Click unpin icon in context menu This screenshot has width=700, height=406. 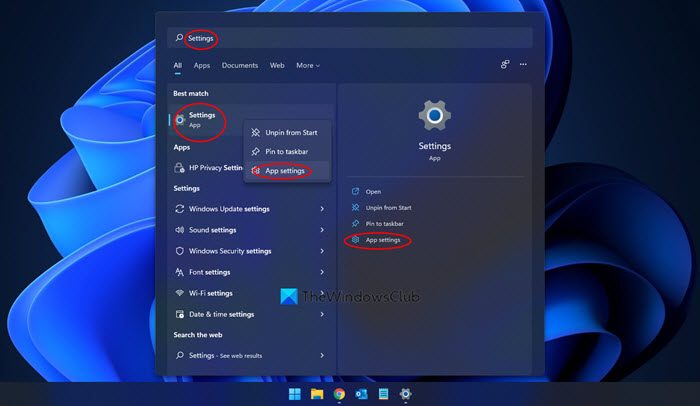(x=255, y=133)
